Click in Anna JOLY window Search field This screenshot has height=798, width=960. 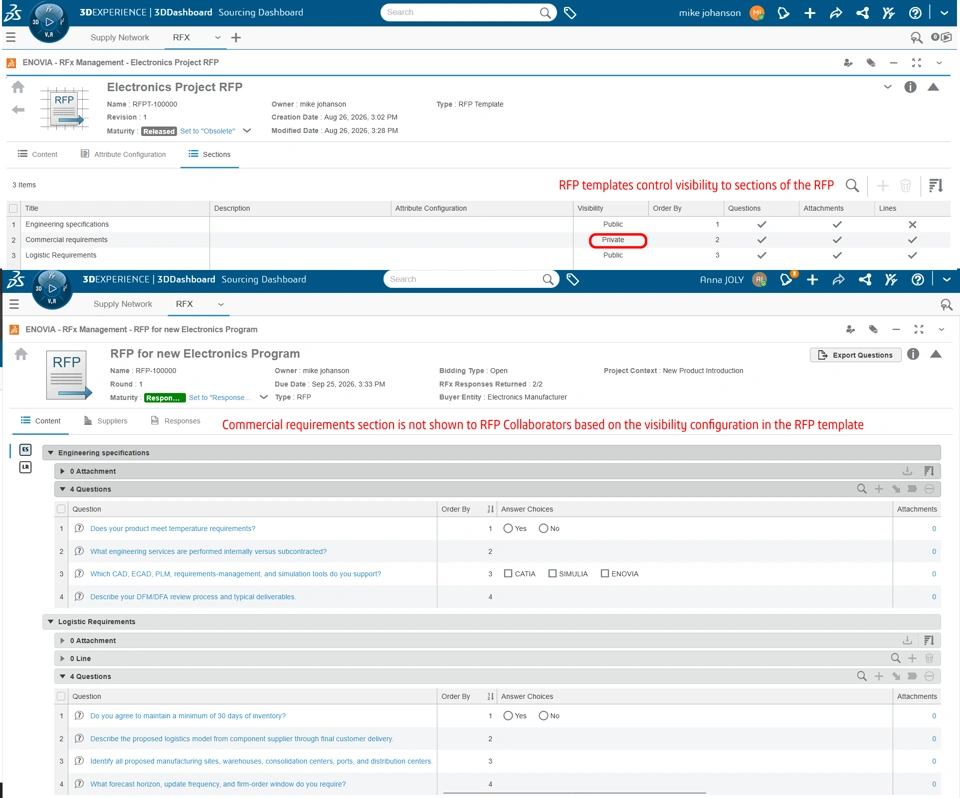(463, 279)
